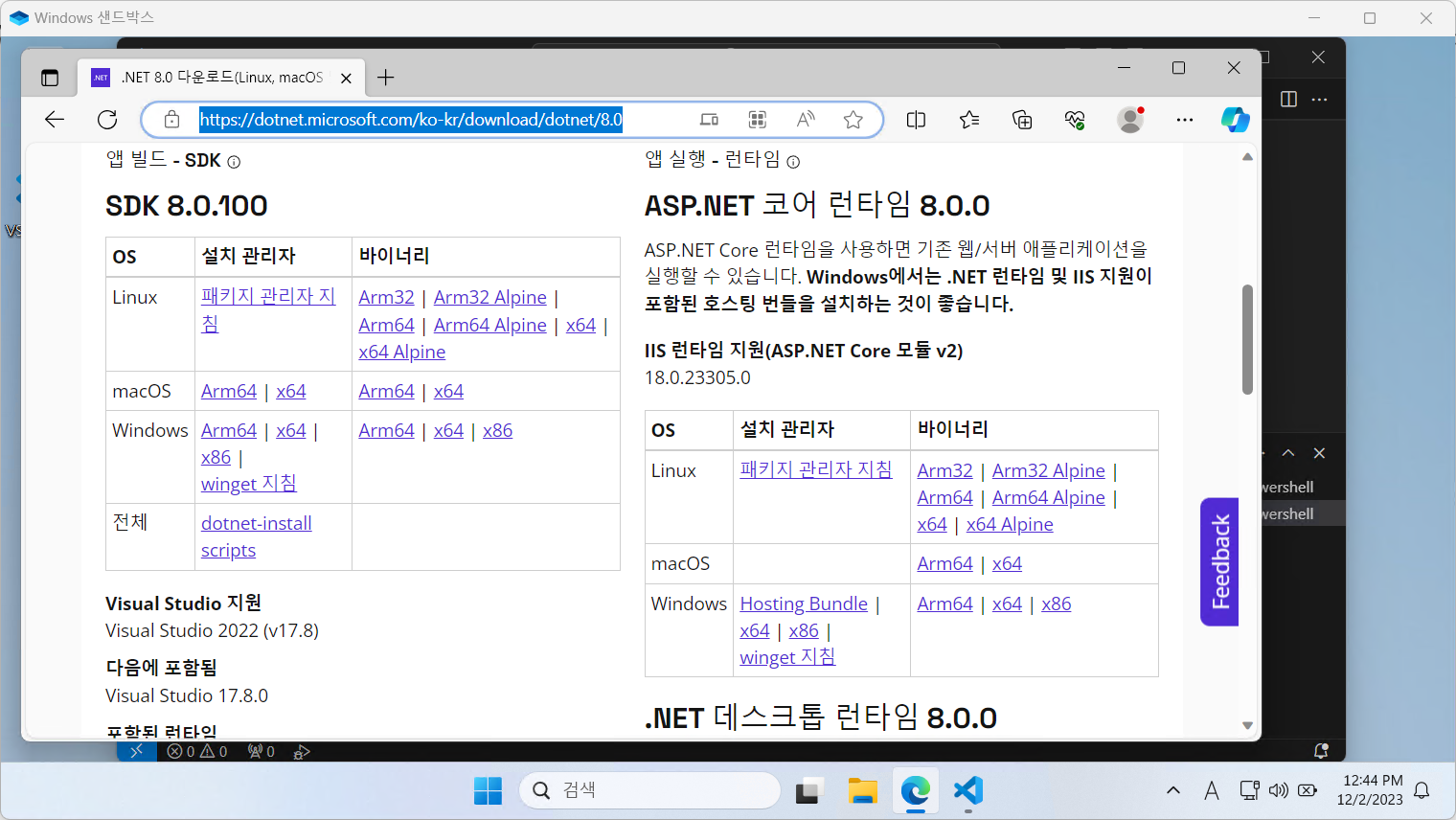Download ASP.NET runtime Linux x64 binary

932,525
